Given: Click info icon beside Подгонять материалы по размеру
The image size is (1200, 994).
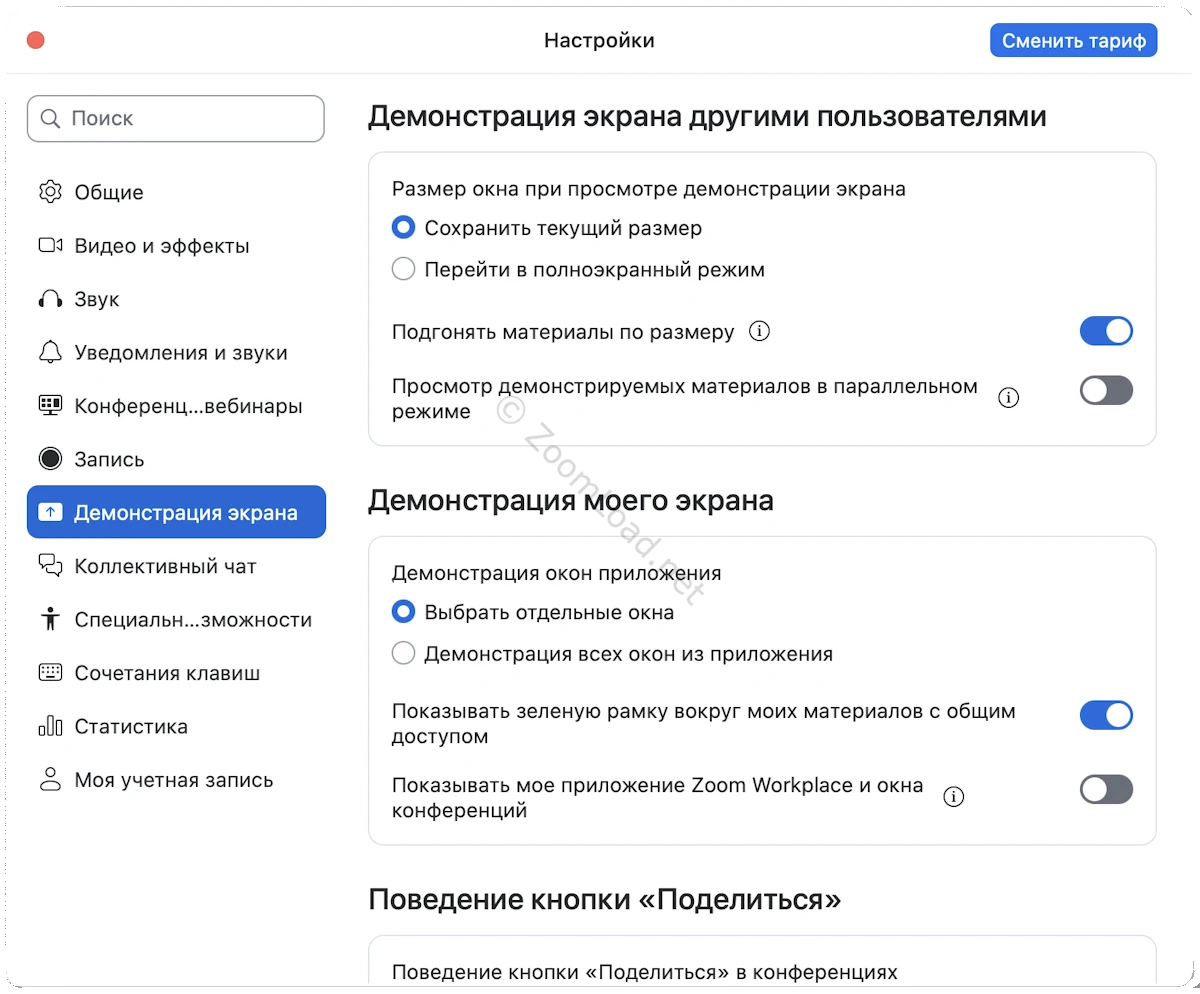Looking at the screenshot, I should pyautogui.click(x=760, y=331).
